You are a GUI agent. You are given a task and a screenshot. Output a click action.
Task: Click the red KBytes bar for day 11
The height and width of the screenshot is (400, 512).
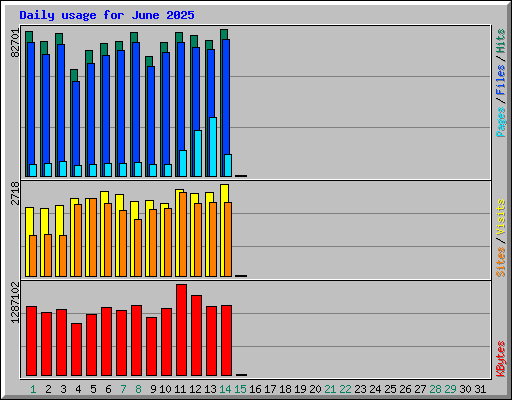click(181, 330)
